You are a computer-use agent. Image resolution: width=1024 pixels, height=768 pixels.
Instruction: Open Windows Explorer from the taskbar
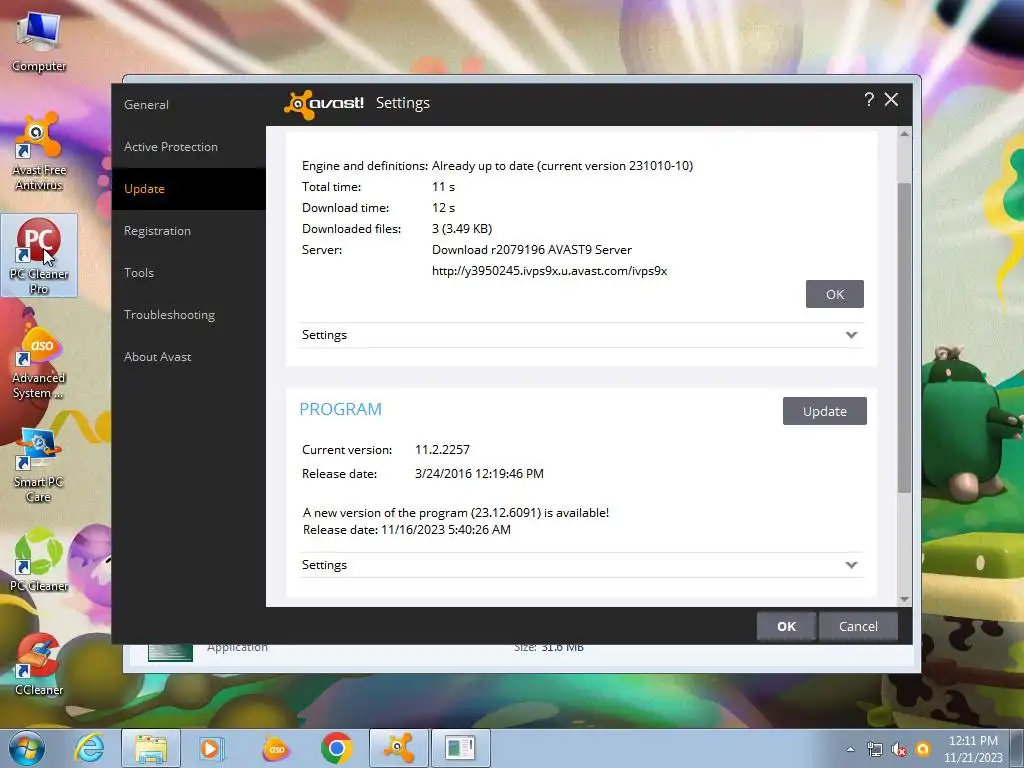coord(150,748)
